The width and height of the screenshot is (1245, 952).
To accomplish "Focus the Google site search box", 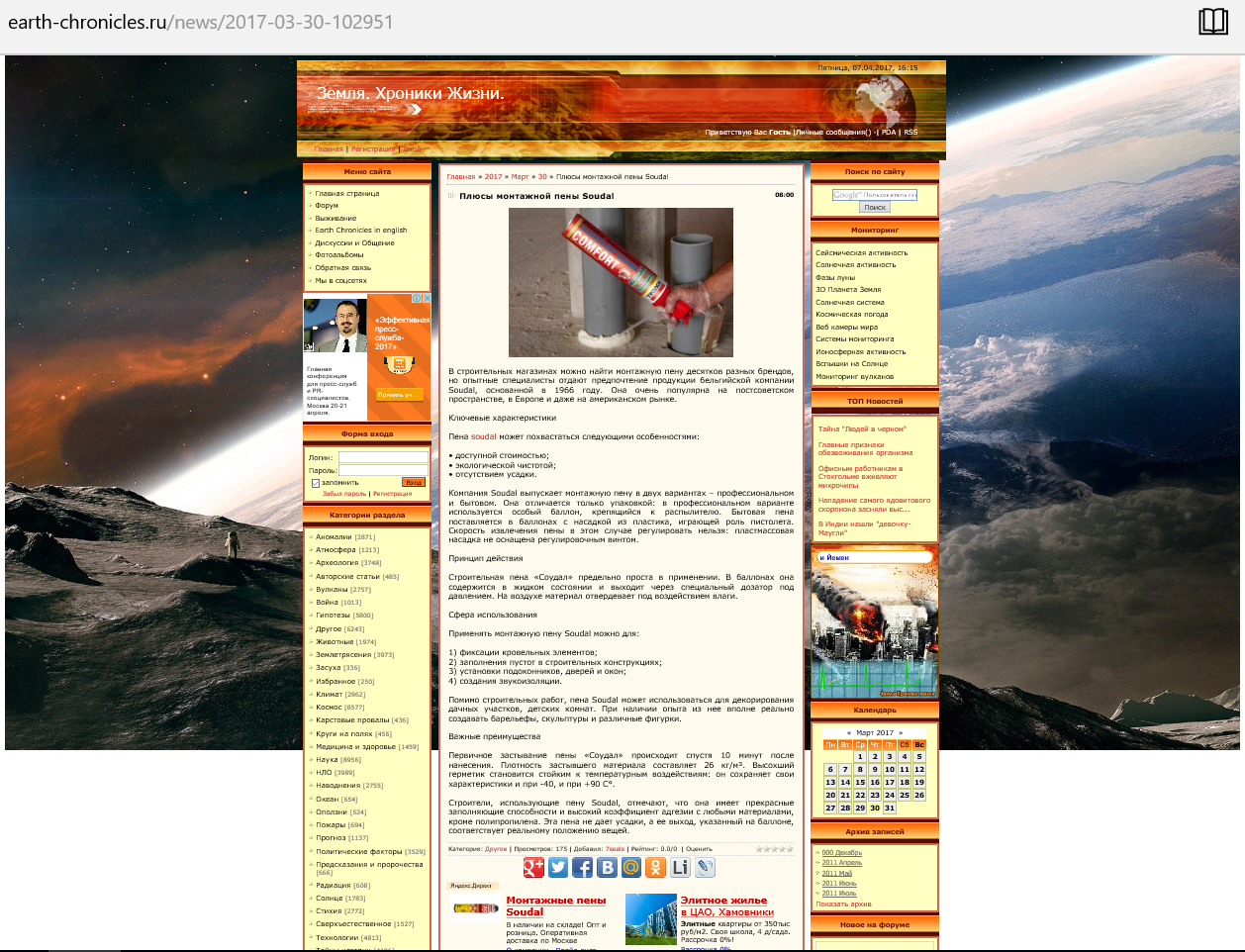I will [875, 195].
